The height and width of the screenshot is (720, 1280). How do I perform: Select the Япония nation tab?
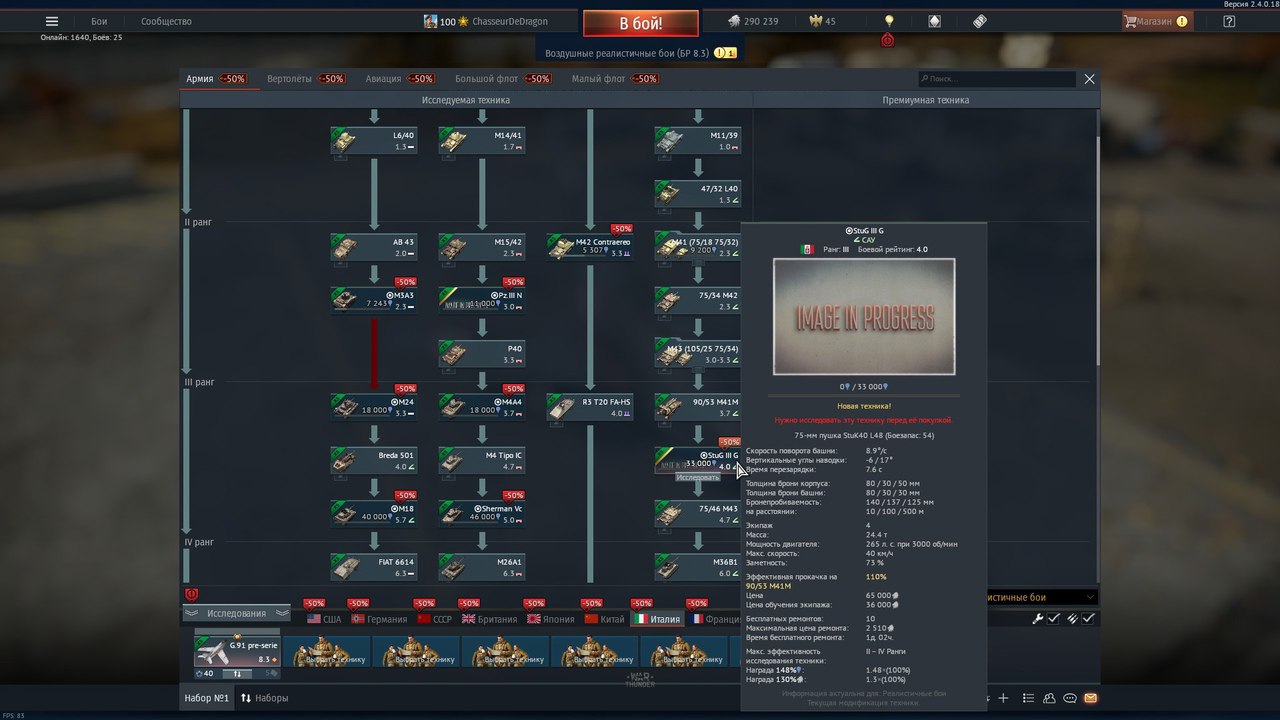551,619
